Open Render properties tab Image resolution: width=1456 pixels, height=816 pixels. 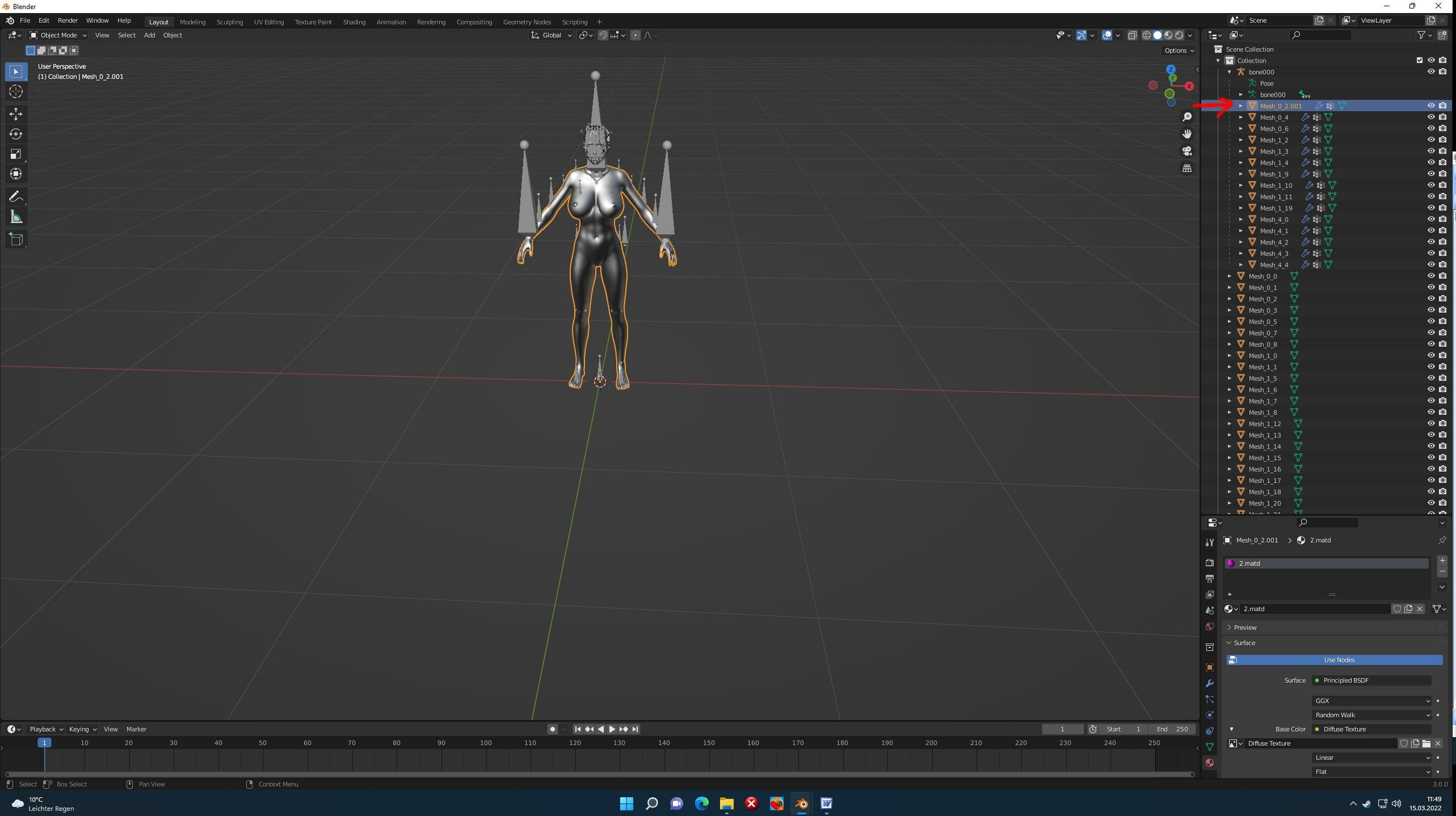(x=1210, y=562)
